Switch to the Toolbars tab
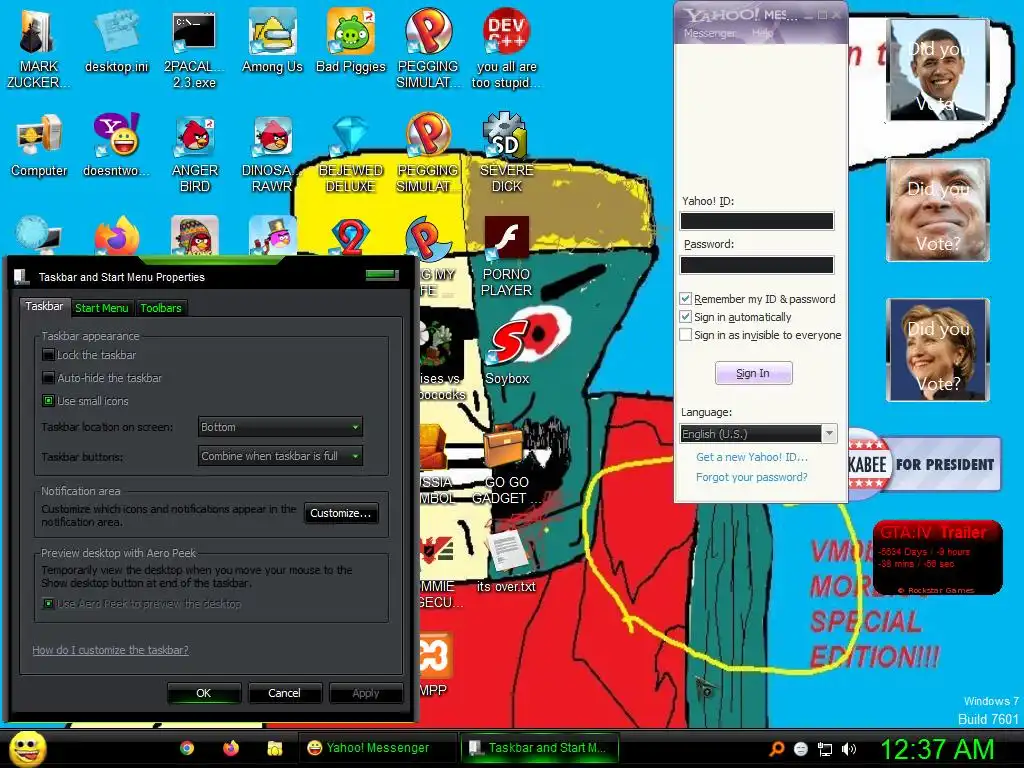The height and width of the screenshot is (768, 1024). pos(161,308)
